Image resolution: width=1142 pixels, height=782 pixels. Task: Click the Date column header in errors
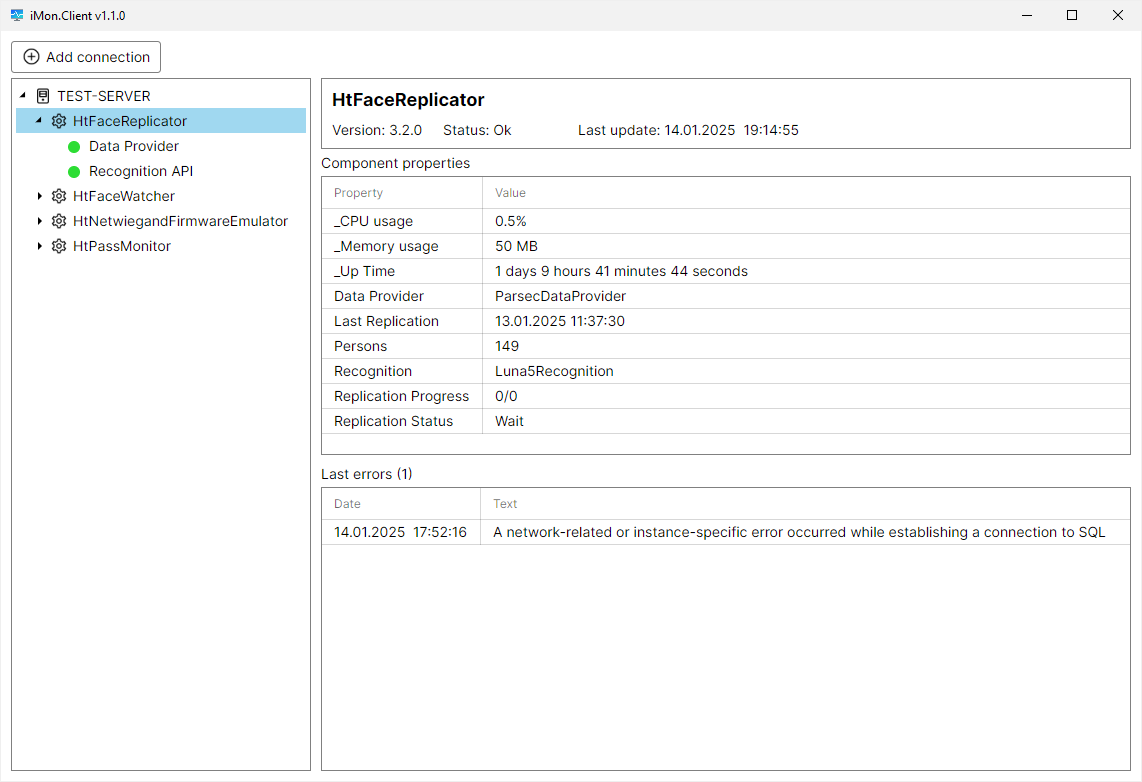(347, 504)
